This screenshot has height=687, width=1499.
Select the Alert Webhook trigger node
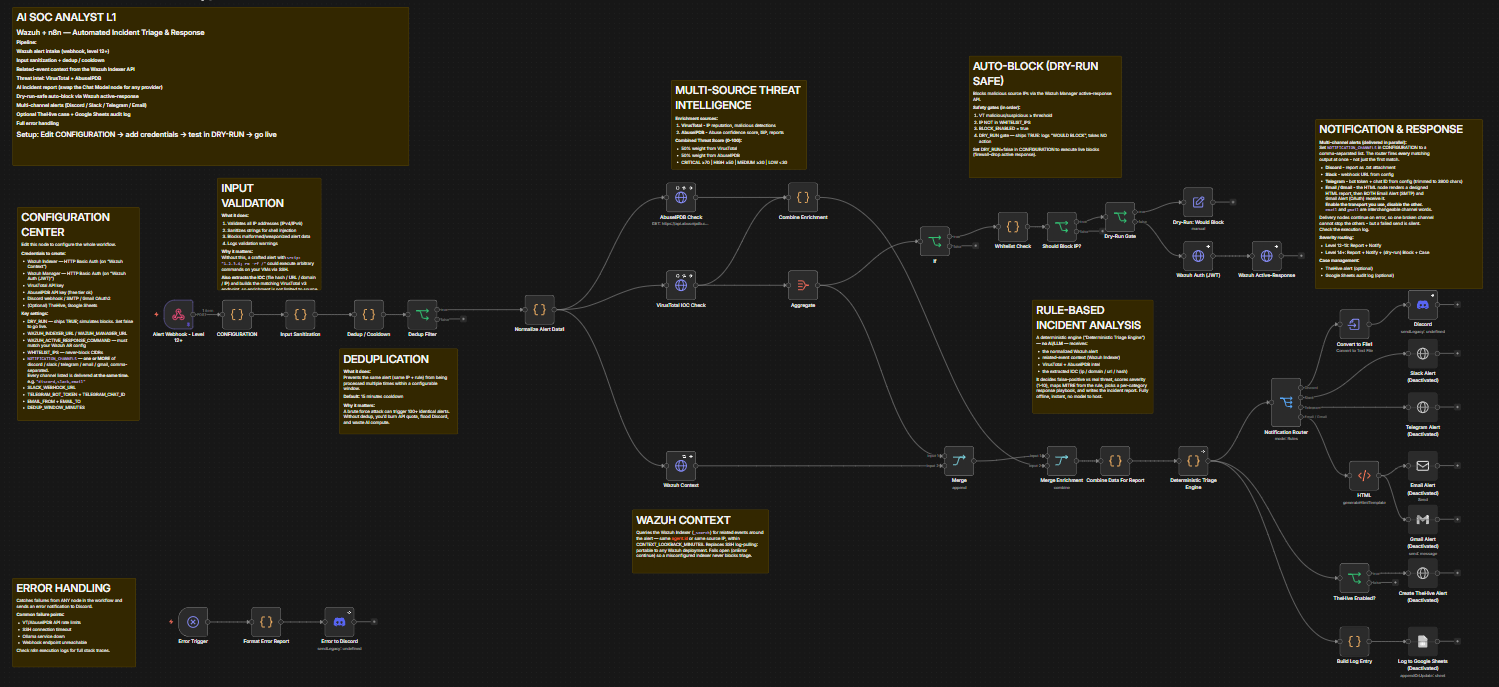point(178,314)
